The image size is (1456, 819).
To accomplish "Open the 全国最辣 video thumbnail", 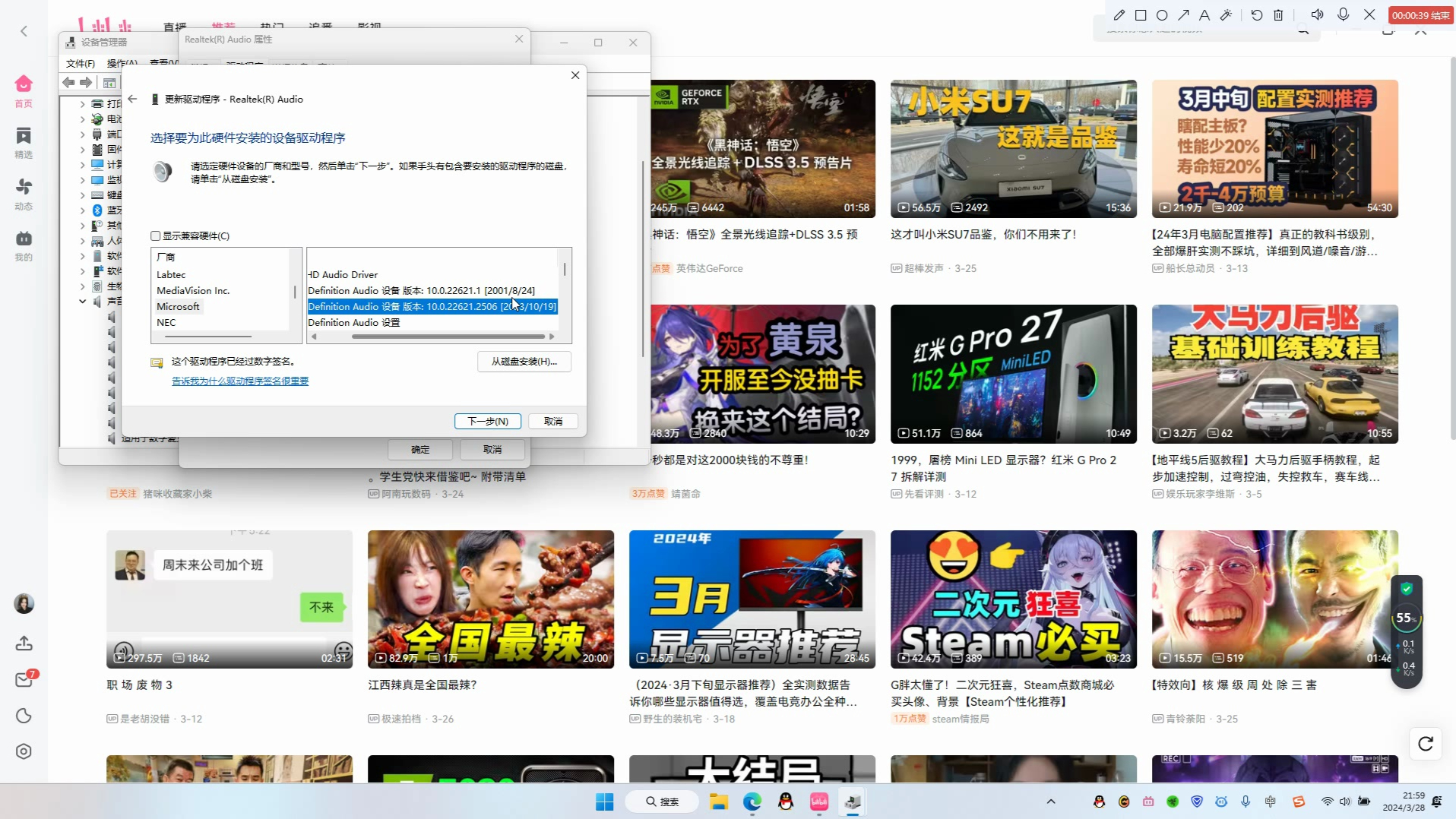I will pos(491,599).
